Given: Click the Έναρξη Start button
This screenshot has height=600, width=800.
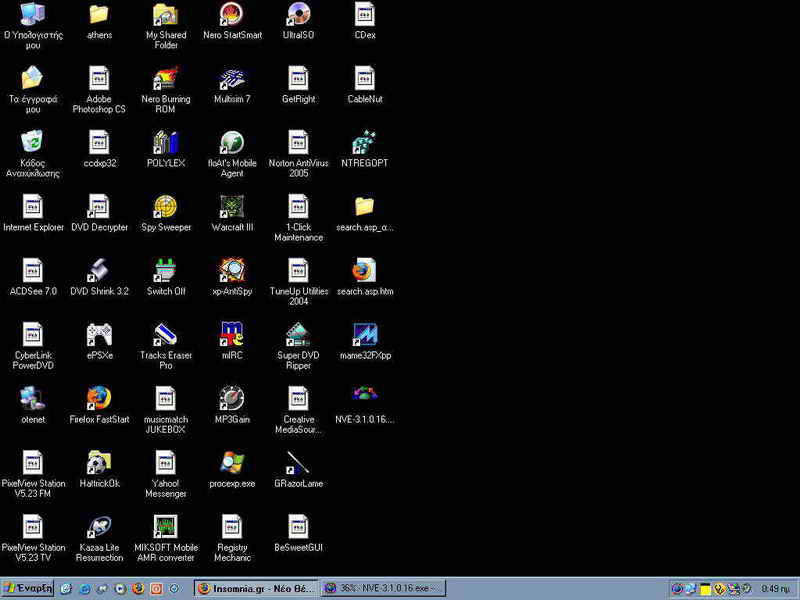Looking at the screenshot, I should pos(28,589).
